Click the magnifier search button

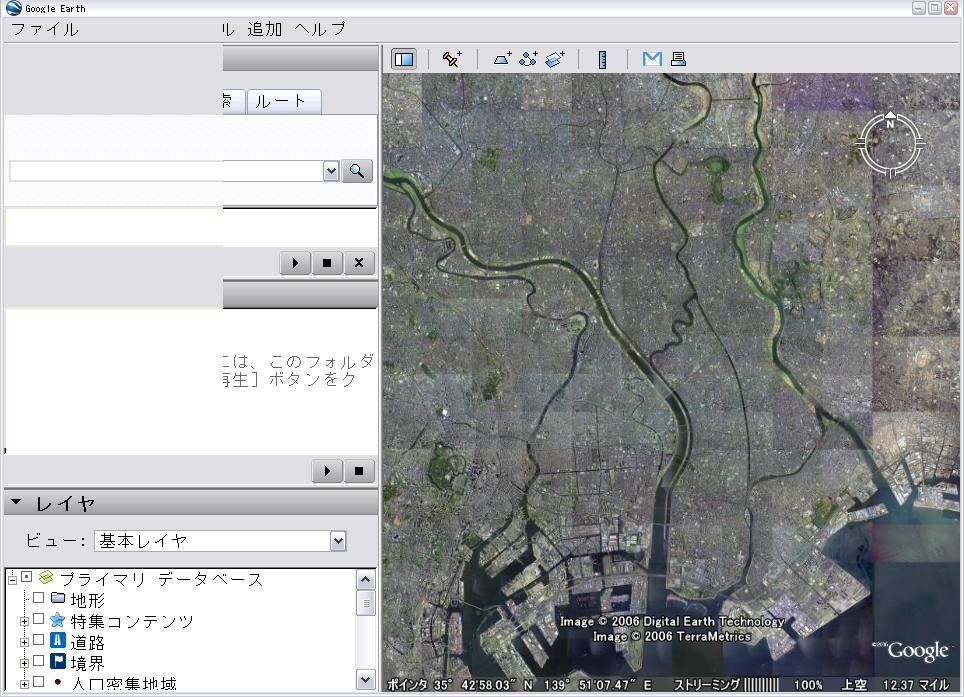tap(357, 171)
